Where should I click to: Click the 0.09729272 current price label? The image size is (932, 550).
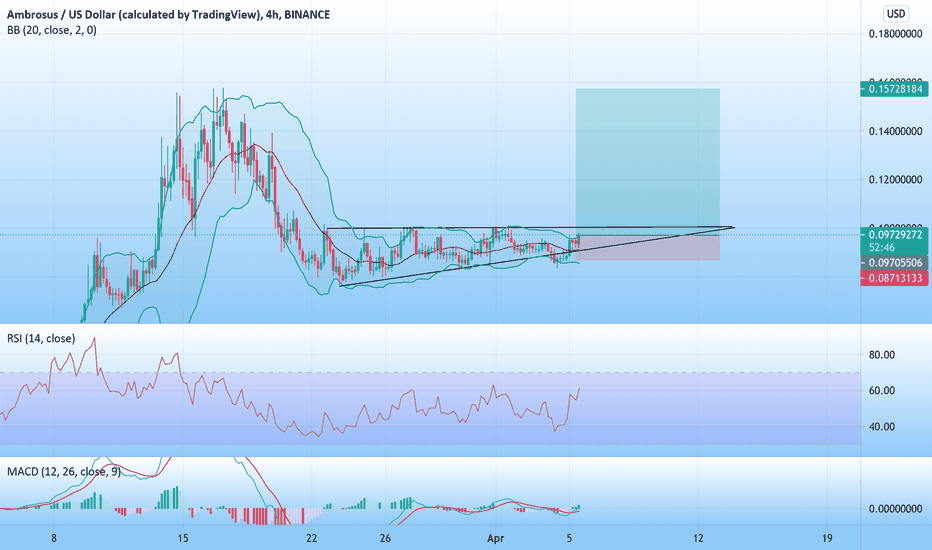pos(894,235)
